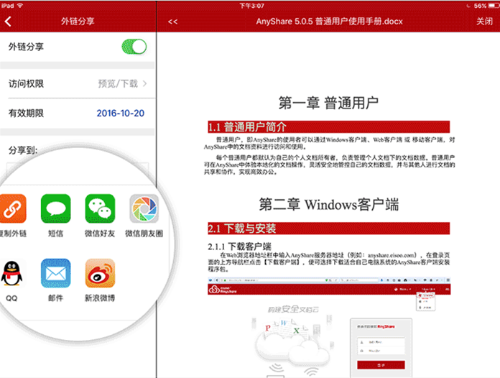Change the 2016-10-20 expiry date
Screen dimensions: 500x378
pyautogui.click(x=120, y=113)
